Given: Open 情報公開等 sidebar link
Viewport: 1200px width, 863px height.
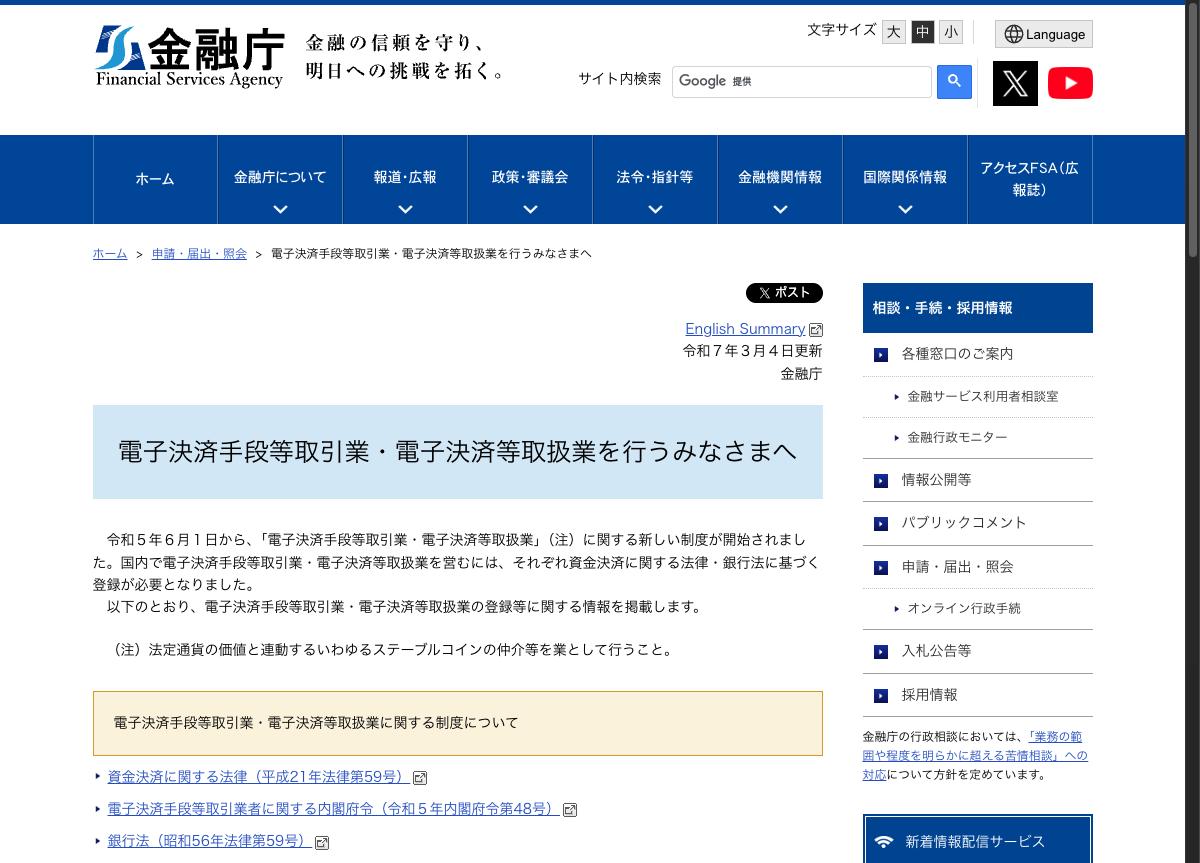Looking at the screenshot, I should (x=936, y=480).
